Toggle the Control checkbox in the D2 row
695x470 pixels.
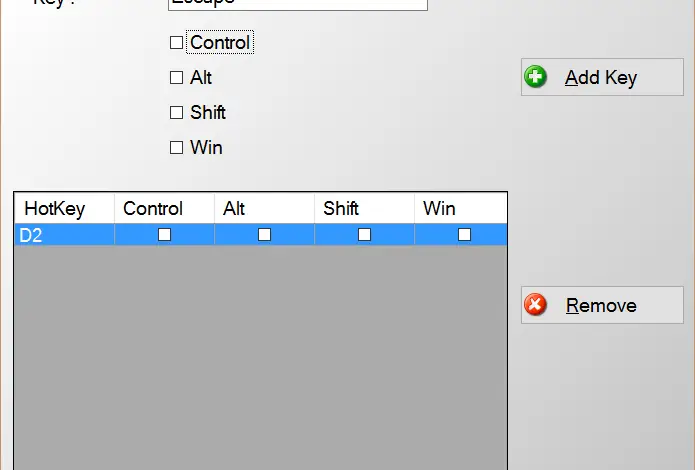[165, 235]
